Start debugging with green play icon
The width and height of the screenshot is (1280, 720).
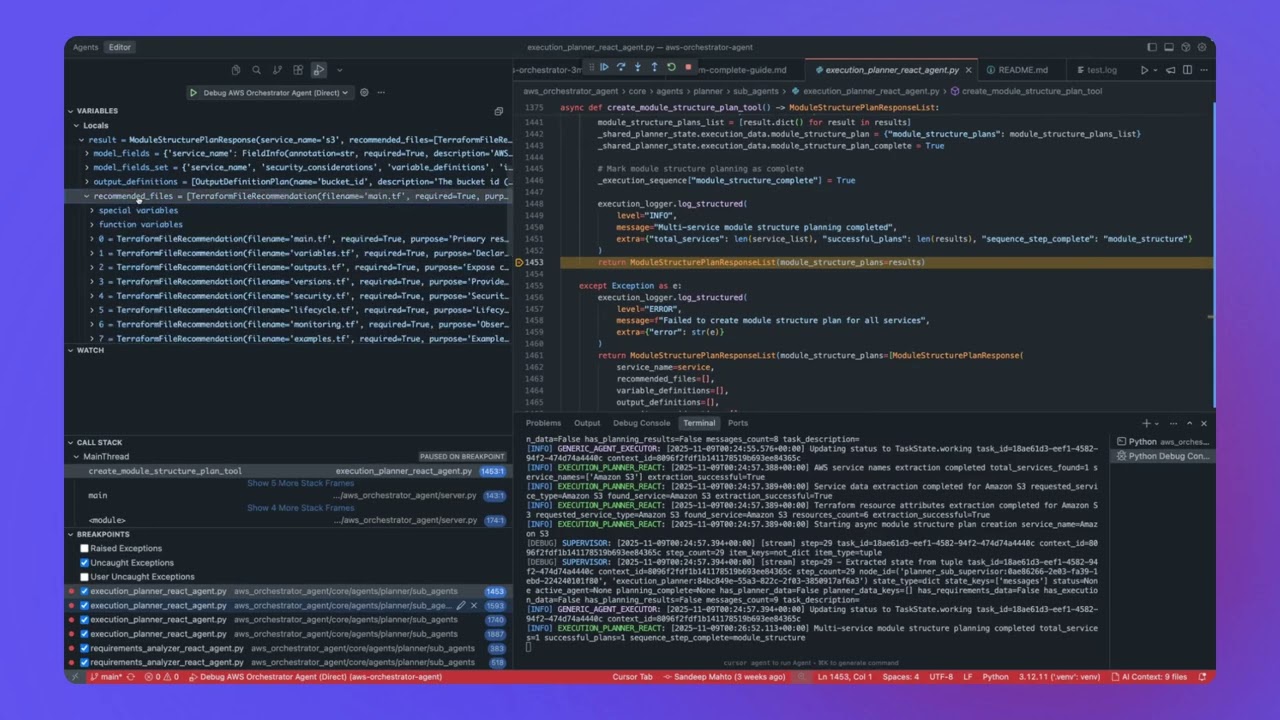(x=193, y=93)
